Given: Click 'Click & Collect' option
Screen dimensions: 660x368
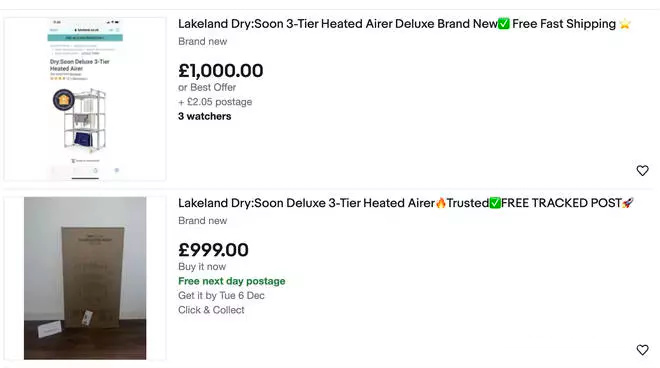Looking at the screenshot, I should (x=211, y=310).
